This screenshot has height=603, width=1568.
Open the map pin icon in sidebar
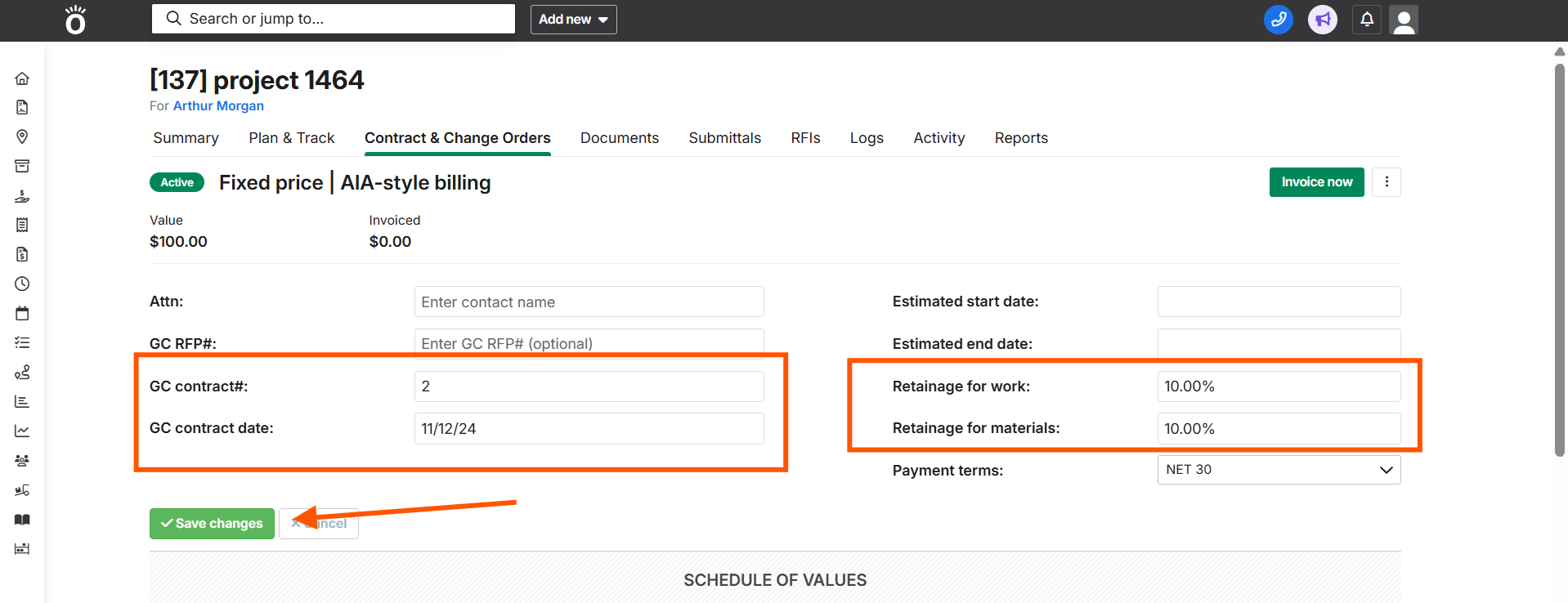click(x=22, y=136)
